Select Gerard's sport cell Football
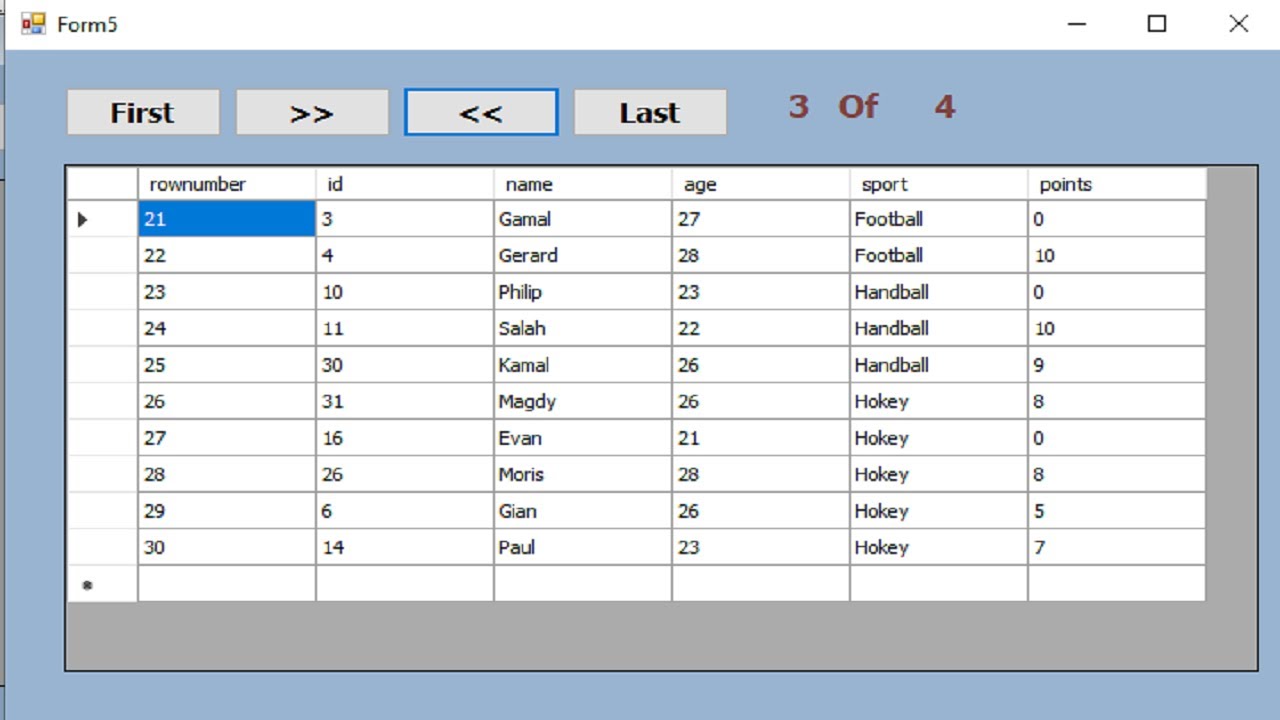Screen dimensions: 1280x720 tap(939, 255)
